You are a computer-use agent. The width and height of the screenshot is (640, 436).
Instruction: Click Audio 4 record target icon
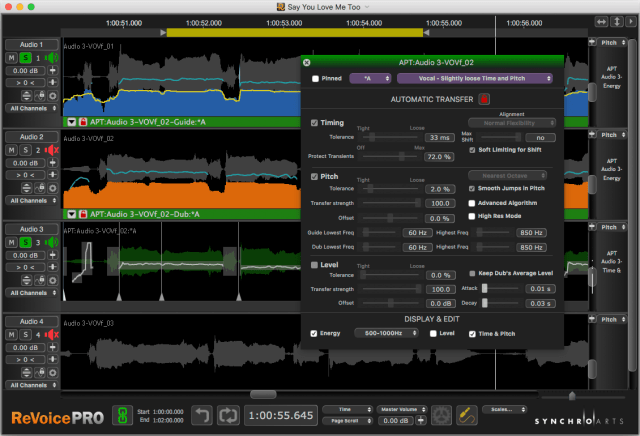point(53,373)
